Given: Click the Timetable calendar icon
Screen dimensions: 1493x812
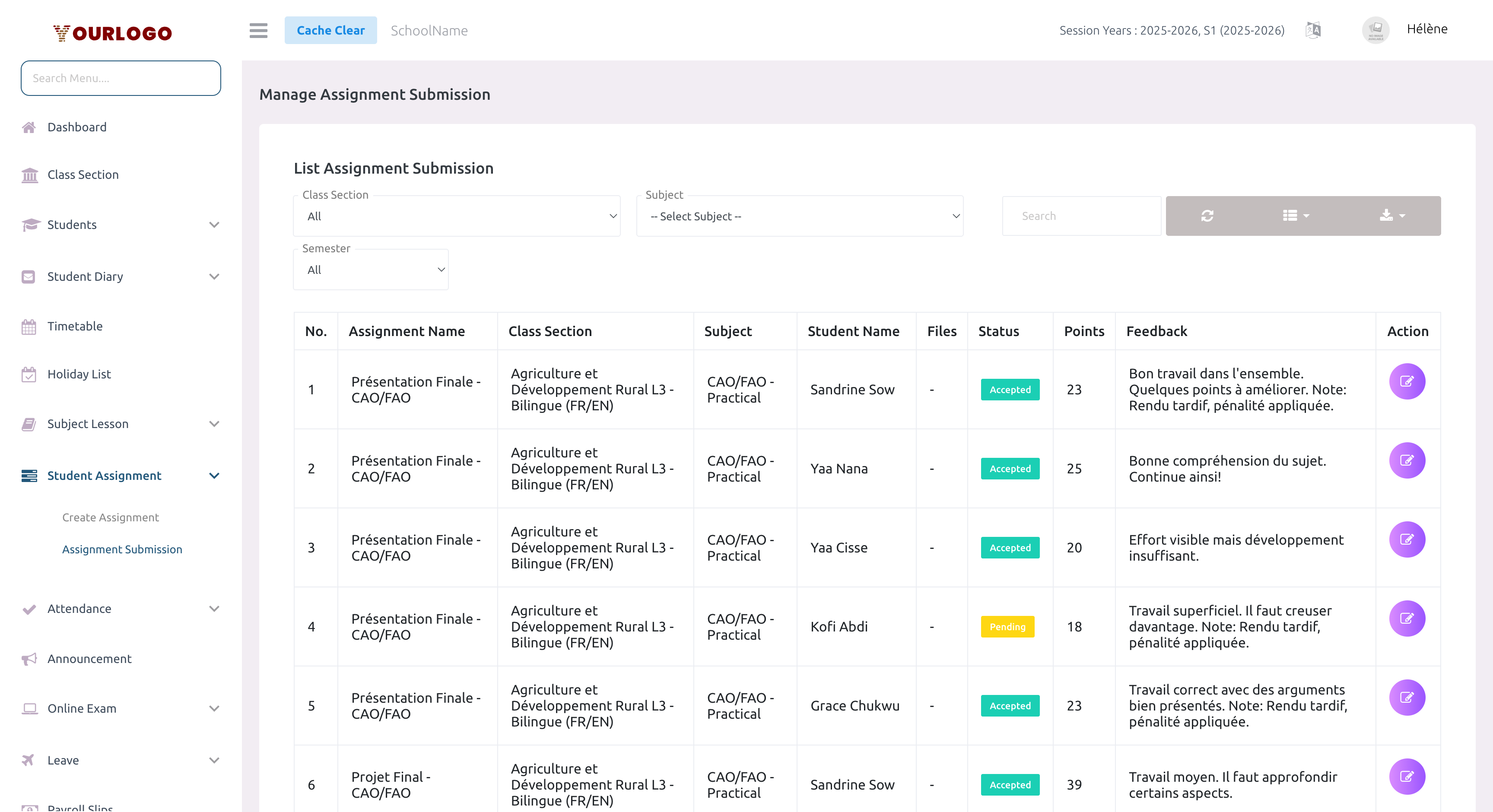Looking at the screenshot, I should coord(29,326).
